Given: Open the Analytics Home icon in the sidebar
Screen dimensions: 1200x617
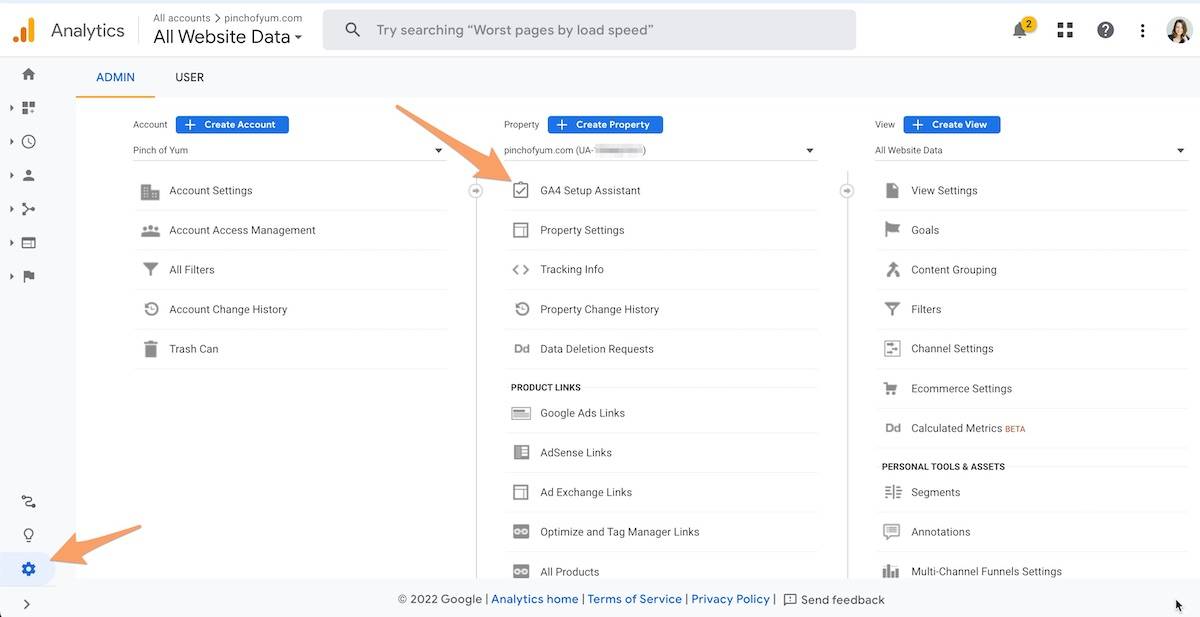Looking at the screenshot, I should 28,73.
